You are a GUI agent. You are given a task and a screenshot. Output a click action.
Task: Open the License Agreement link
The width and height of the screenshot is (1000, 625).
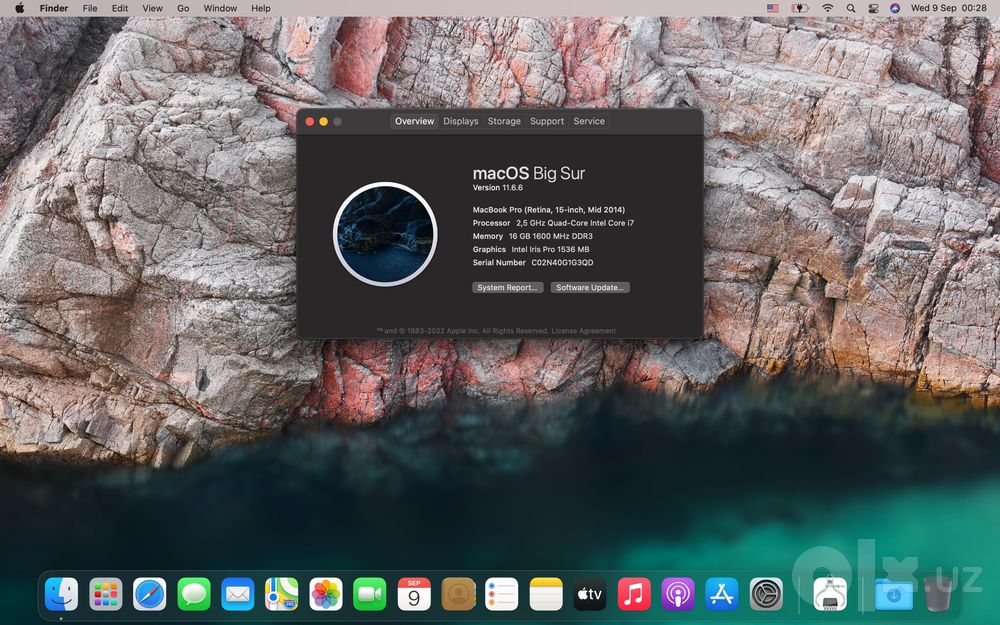click(x=584, y=331)
